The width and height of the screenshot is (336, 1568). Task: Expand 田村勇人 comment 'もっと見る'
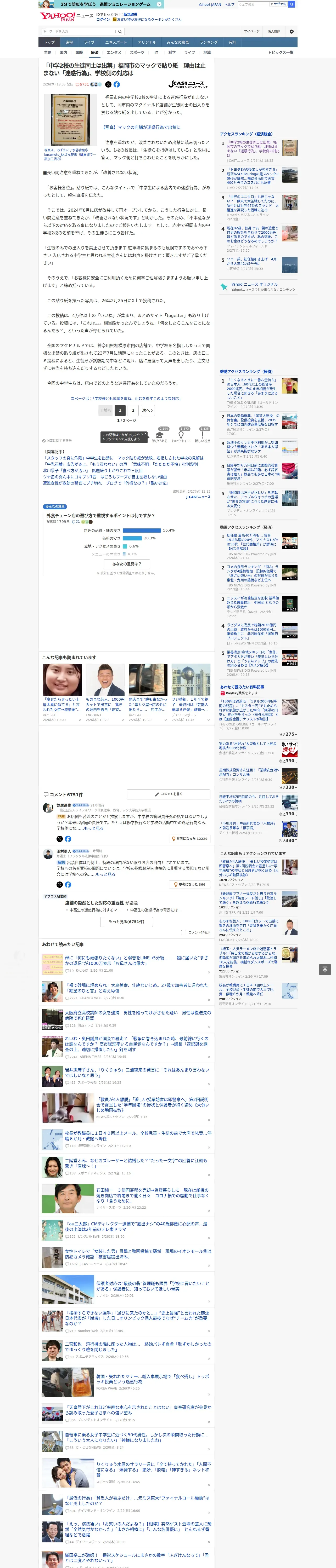coord(105,874)
